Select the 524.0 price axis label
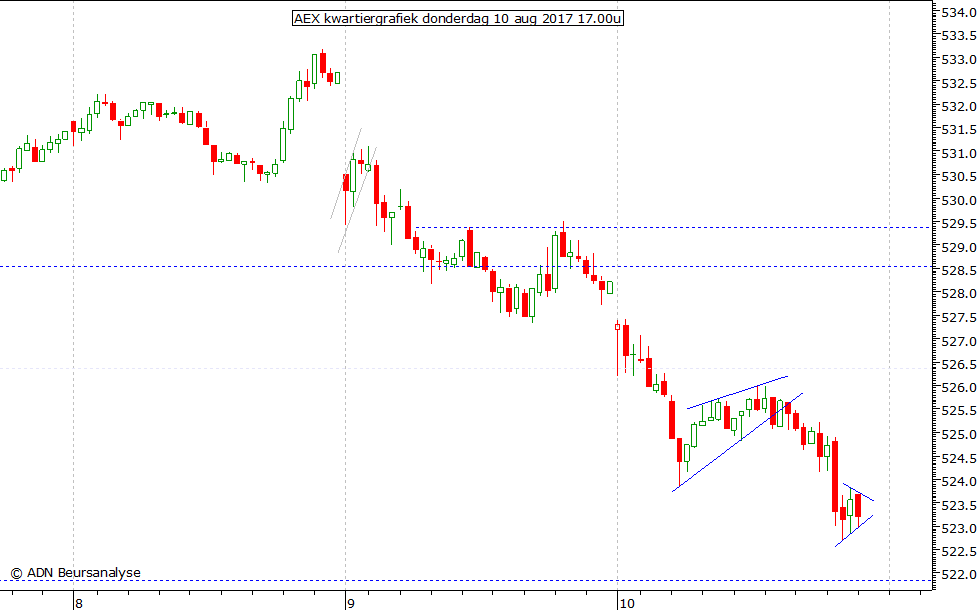980x610 pixels. [x=959, y=481]
